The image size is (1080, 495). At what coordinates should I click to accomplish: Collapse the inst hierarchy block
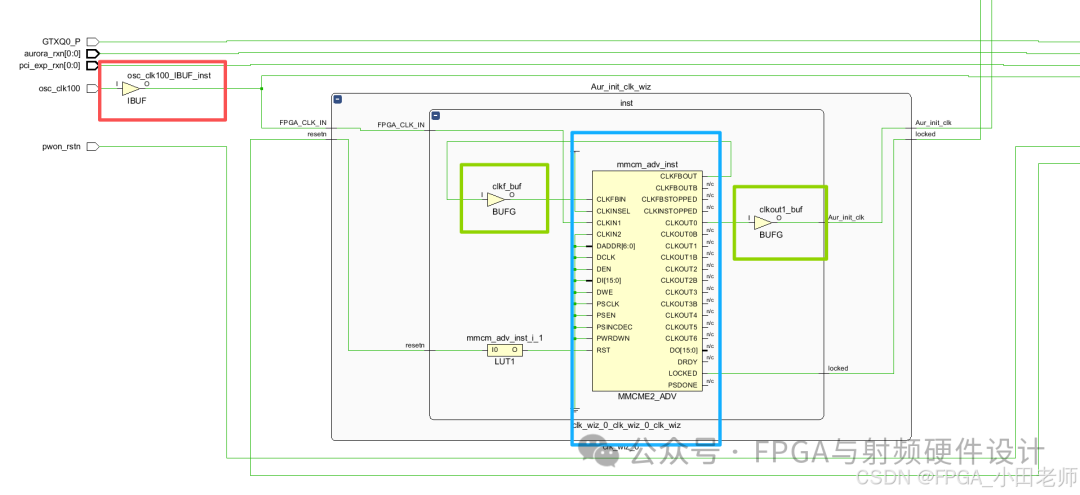click(x=436, y=116)
